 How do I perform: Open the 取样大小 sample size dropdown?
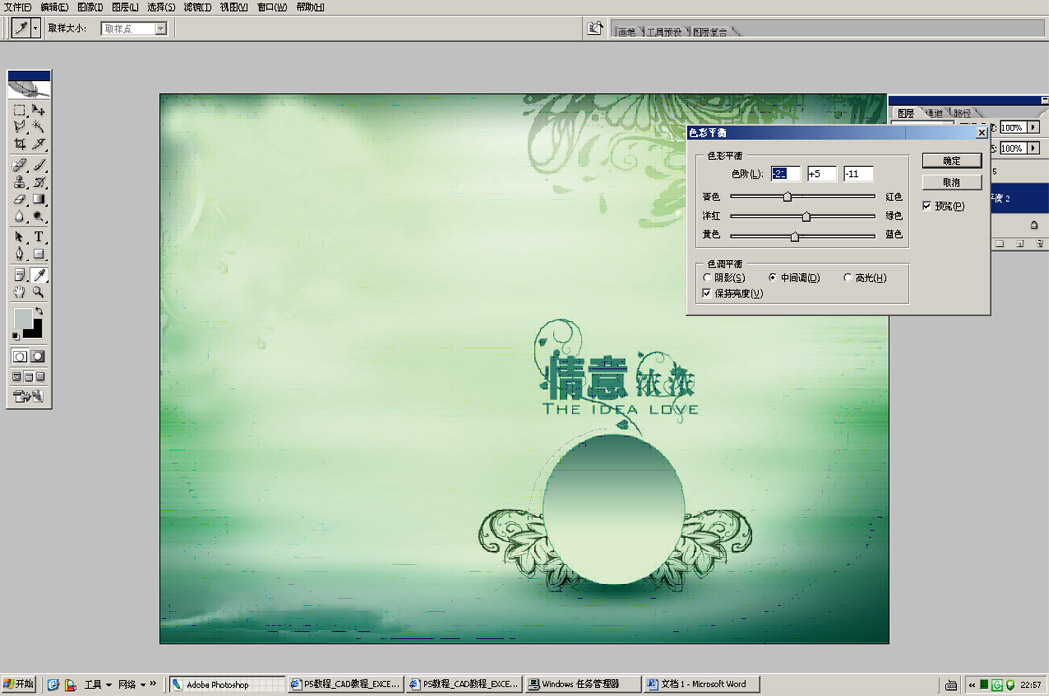click(x=160, y=29)
